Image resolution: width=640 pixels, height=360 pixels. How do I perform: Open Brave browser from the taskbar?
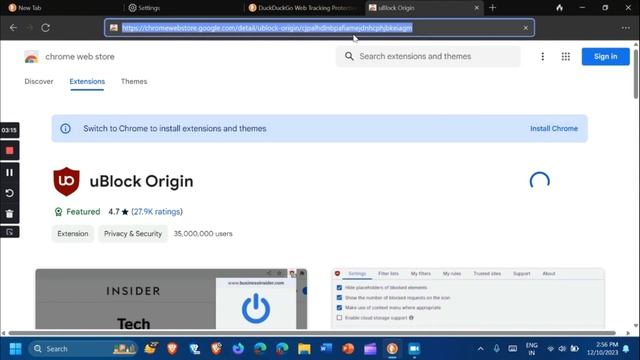[173, 349]
